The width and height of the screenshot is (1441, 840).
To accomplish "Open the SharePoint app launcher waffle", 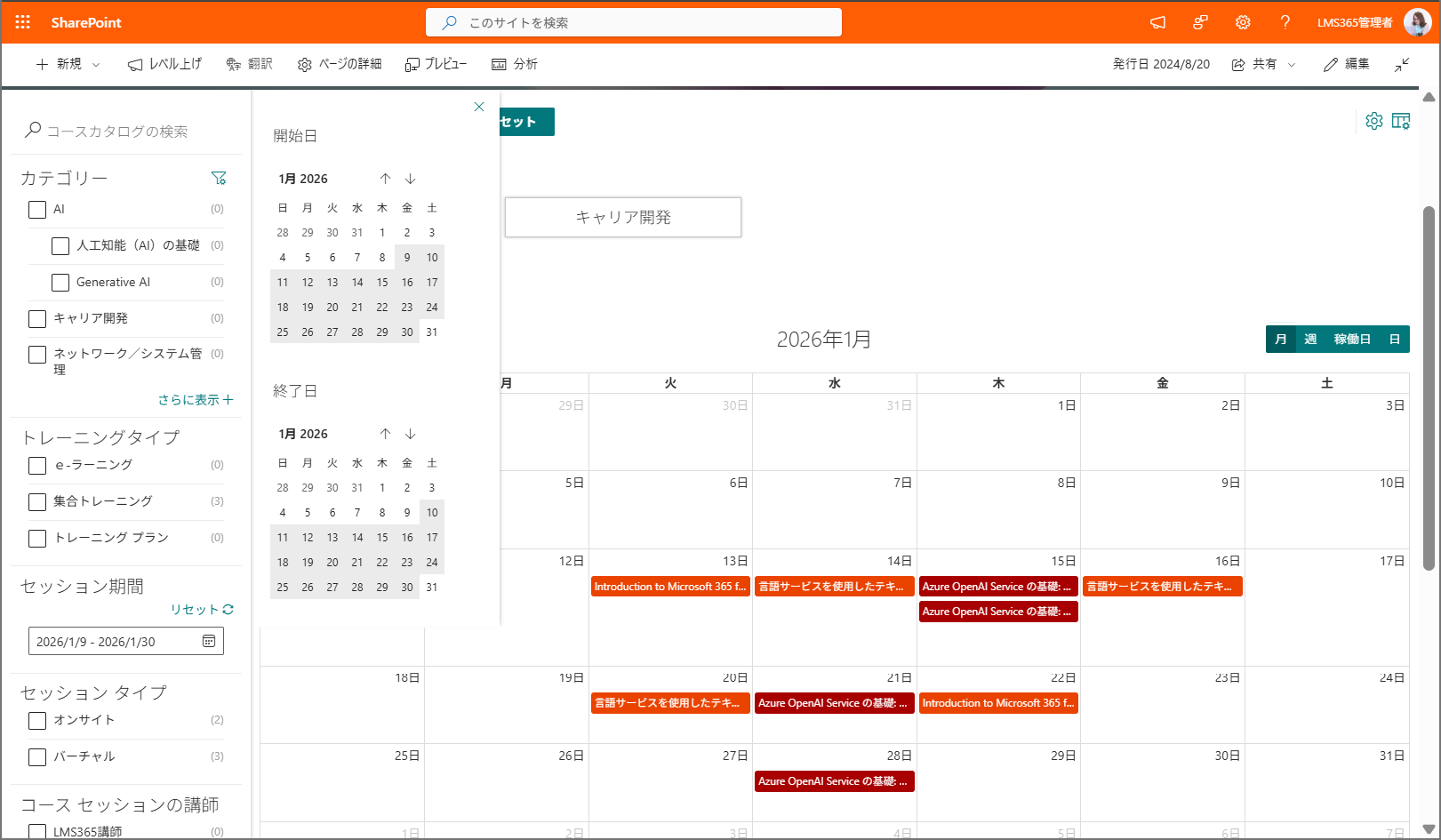I will 23,22.
